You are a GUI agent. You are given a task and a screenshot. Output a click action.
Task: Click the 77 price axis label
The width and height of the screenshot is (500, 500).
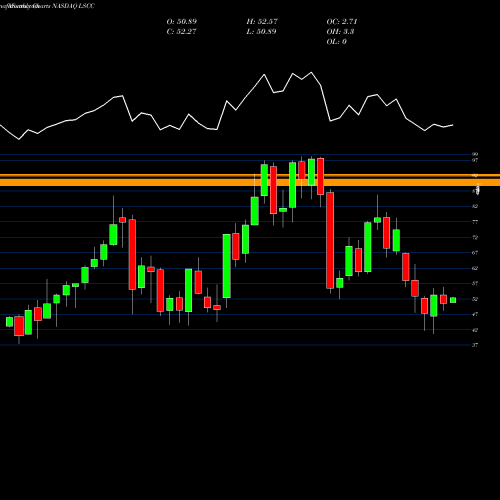[475, 222]
